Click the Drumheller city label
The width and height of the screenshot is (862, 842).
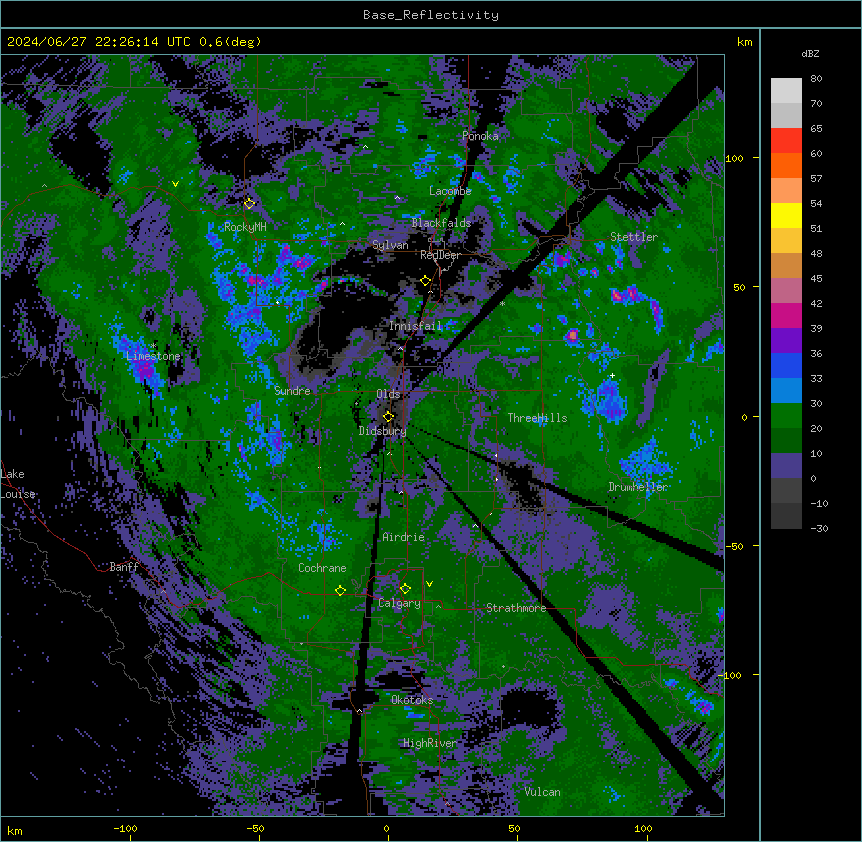(x=638, y=487)
